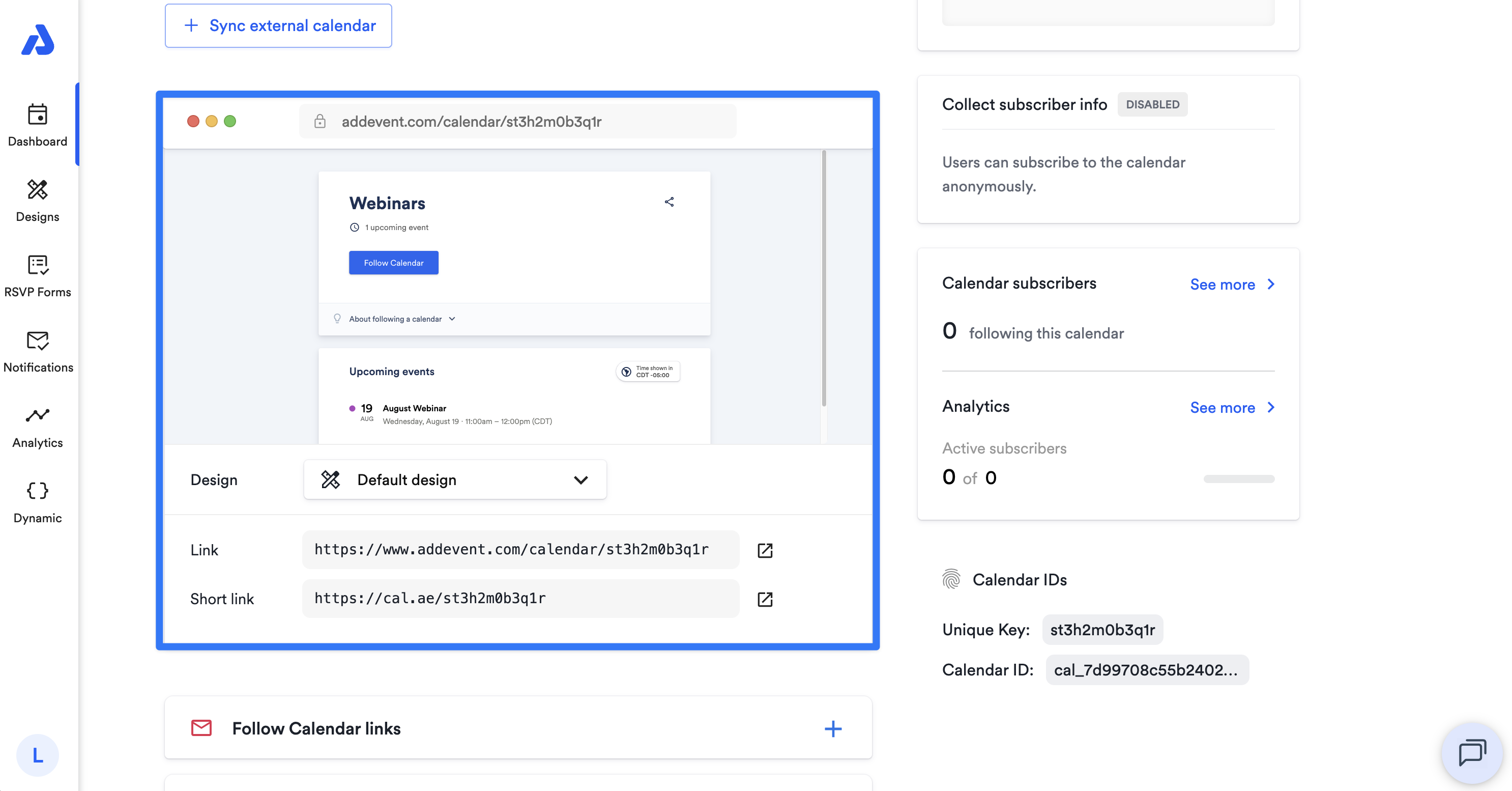Click the Calendar ID value cal_7d99708c55b2402...
The width and height of the screenshot is (1512, 791).
click(x=1147, y=670)
